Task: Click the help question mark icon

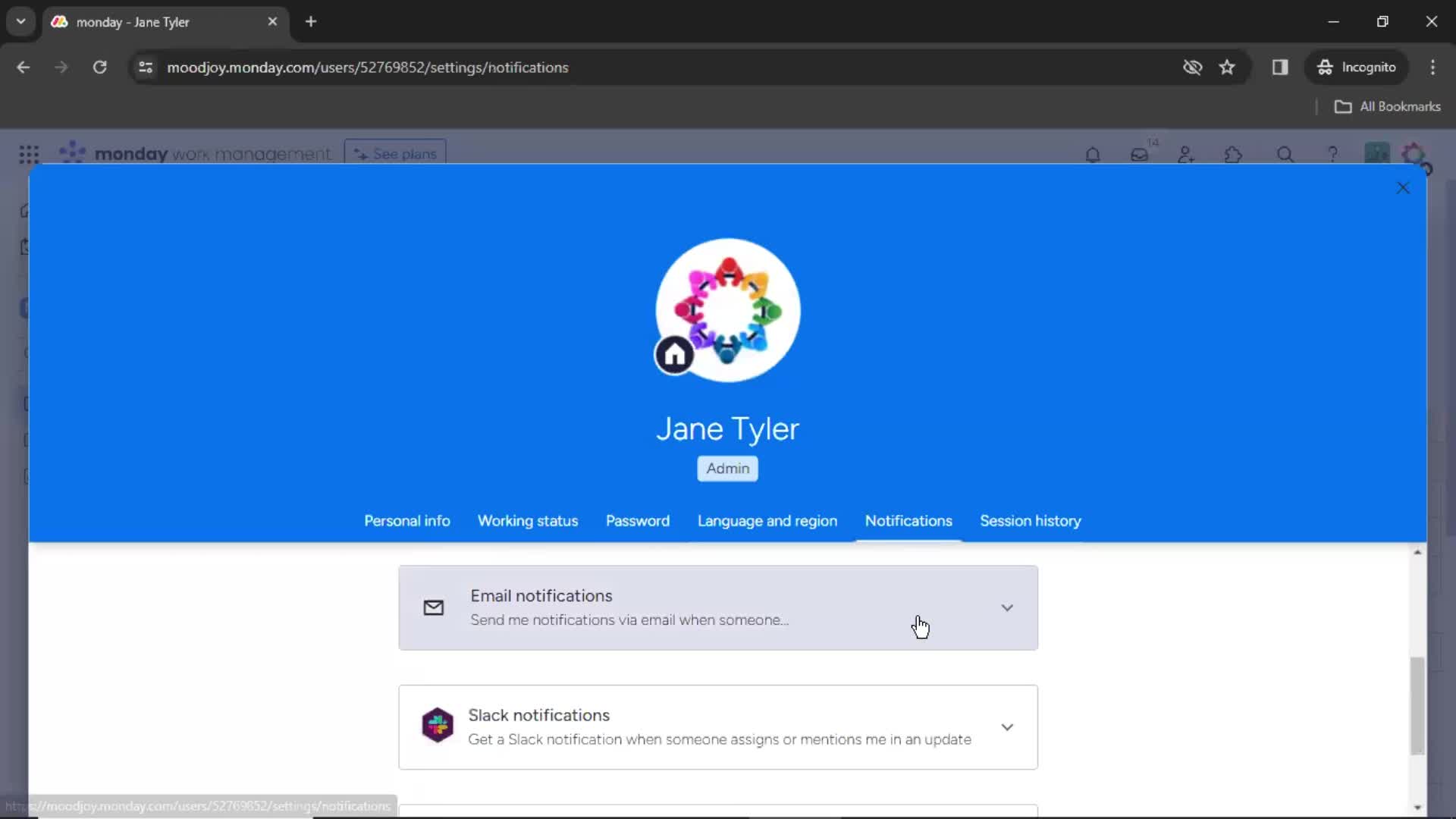Action: pos(1333,155)
